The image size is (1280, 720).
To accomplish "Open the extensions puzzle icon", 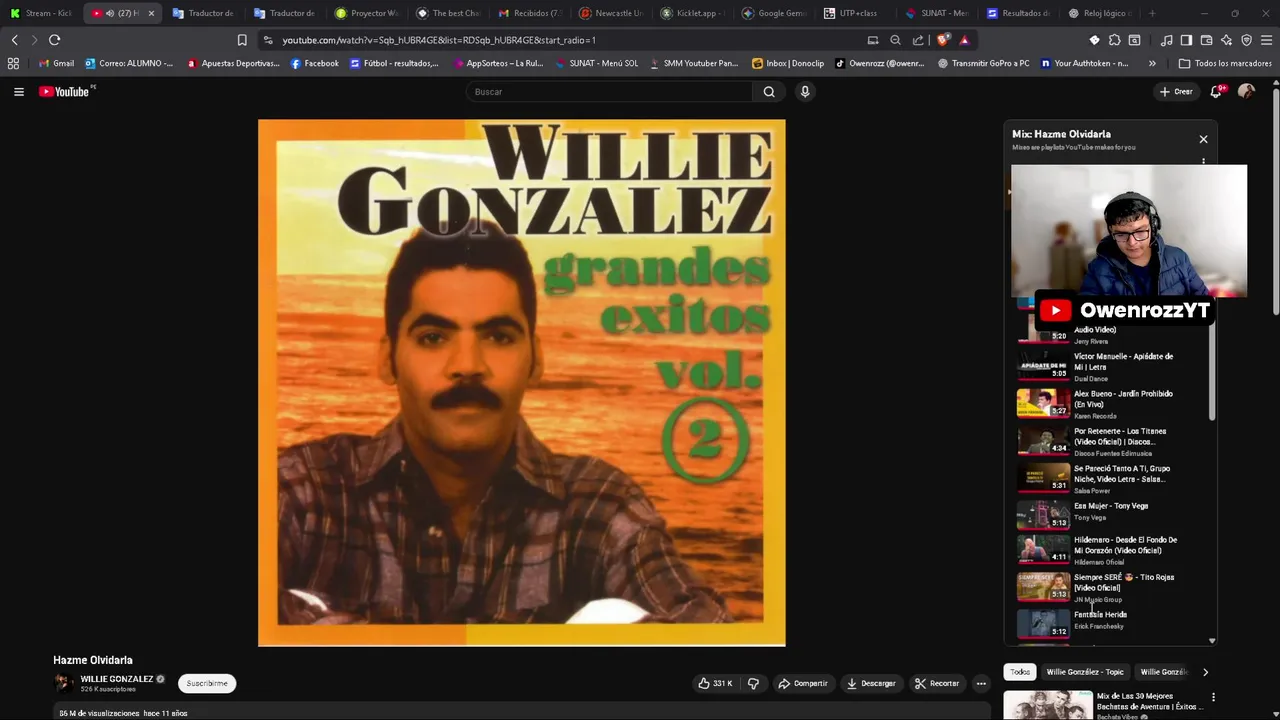I will pos(1114,40).
